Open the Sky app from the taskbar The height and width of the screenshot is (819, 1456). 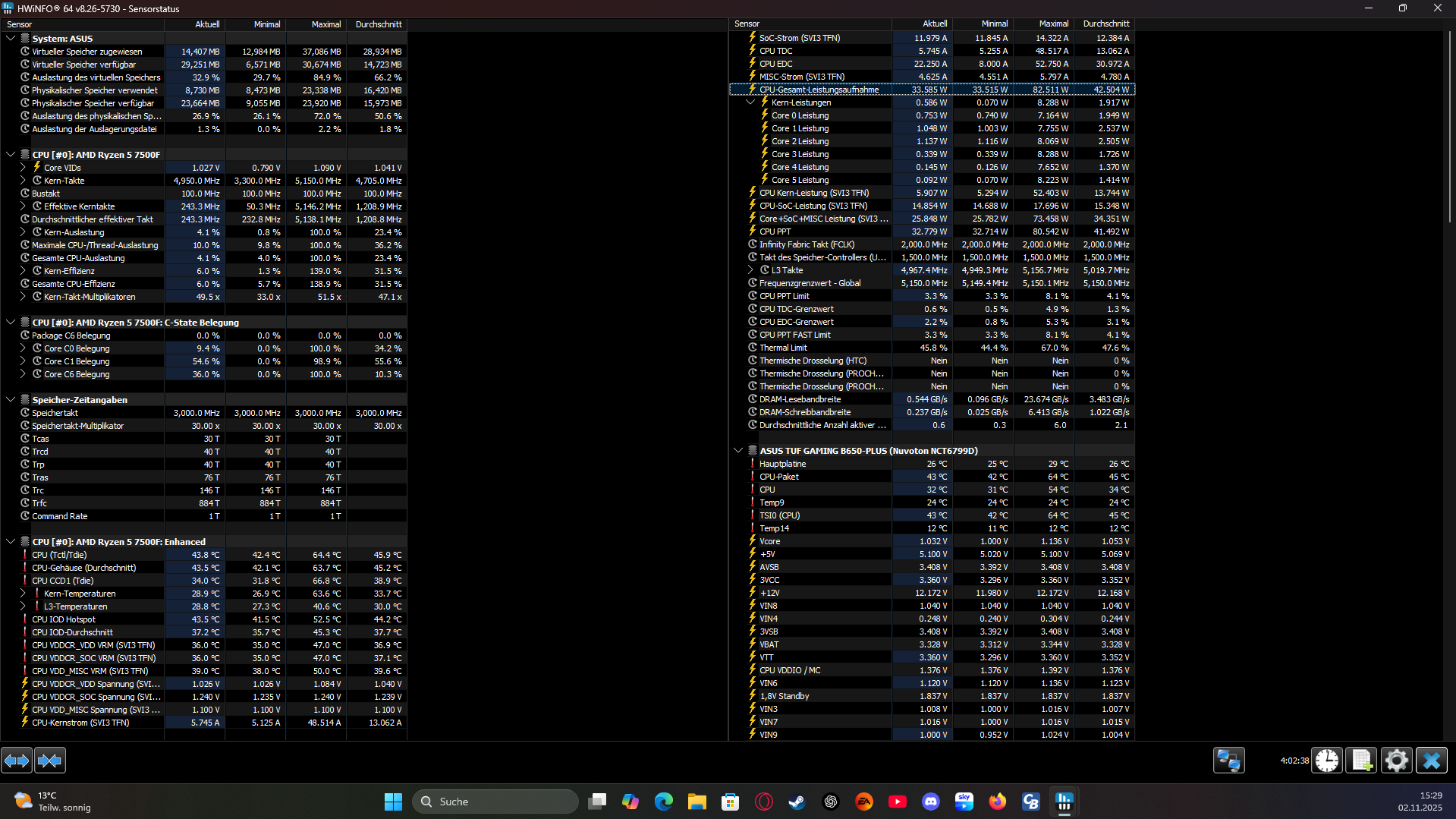[x=964, y=802]
